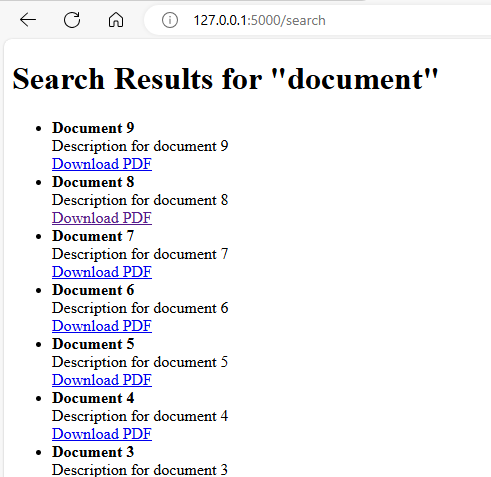
Task: Click the Document 6 bold title
Action: click(93, 290)
